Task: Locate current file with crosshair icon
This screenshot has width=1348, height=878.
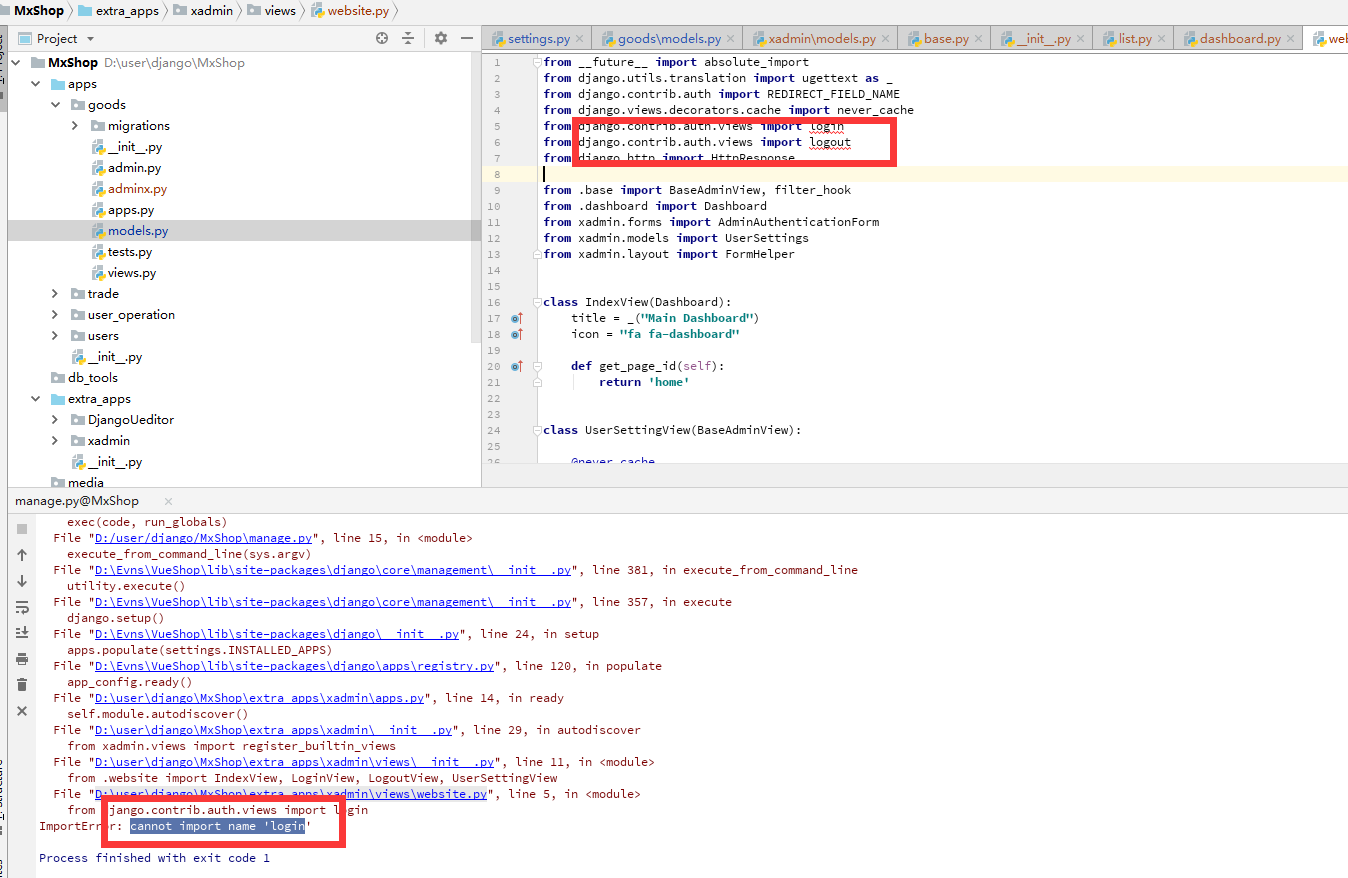Action: point(382,38)
